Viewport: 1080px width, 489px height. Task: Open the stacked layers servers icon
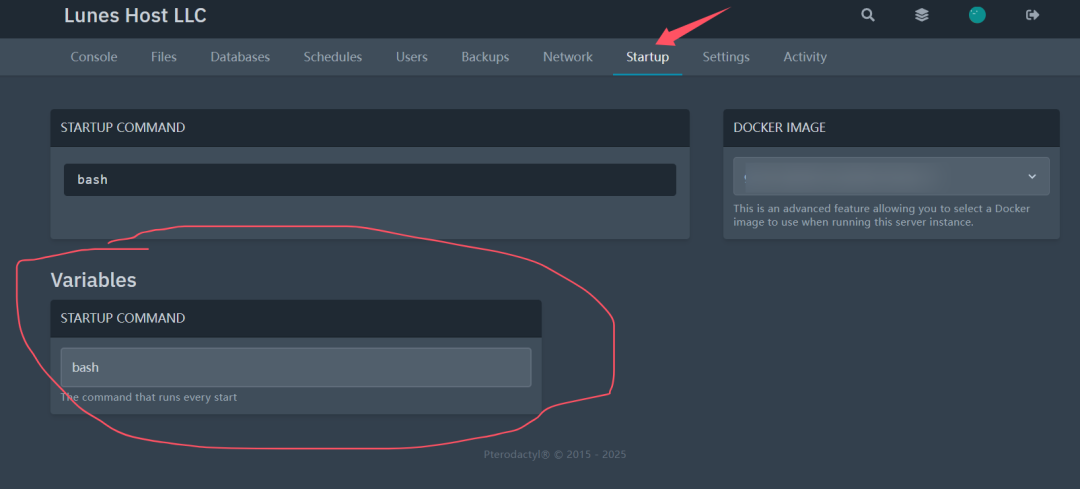pos(922,15)
